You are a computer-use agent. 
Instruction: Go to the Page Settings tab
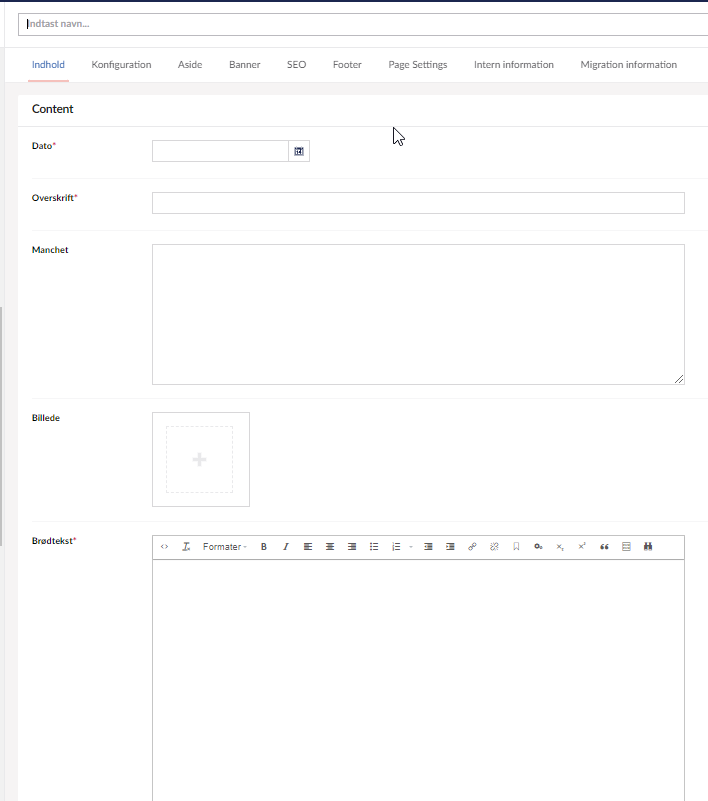[418, 65]
